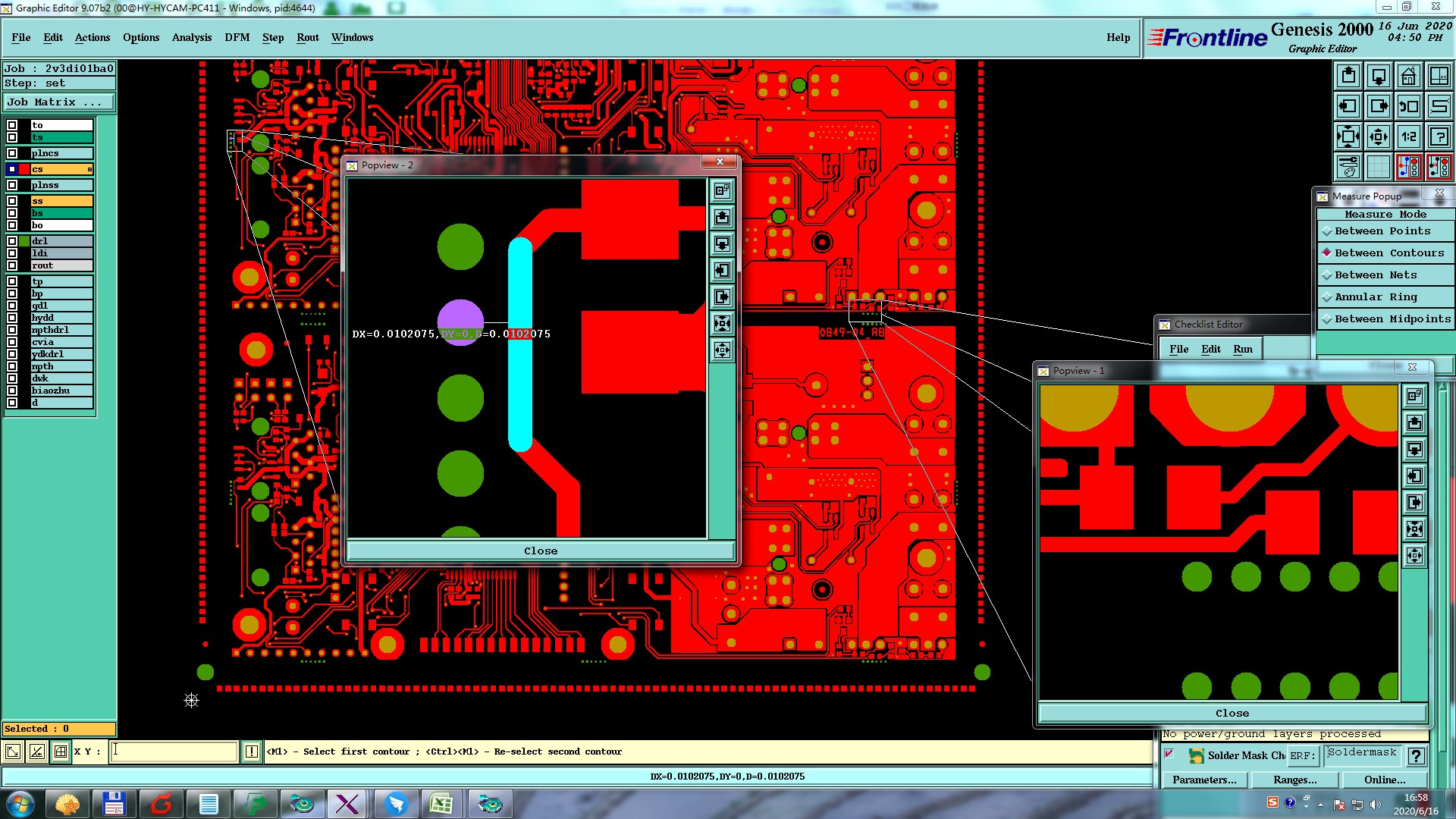Click the 1:2 zoom scale icon
This screenshot has height=819, width=1456.
pyautogui.click(x=1408, y=136)
